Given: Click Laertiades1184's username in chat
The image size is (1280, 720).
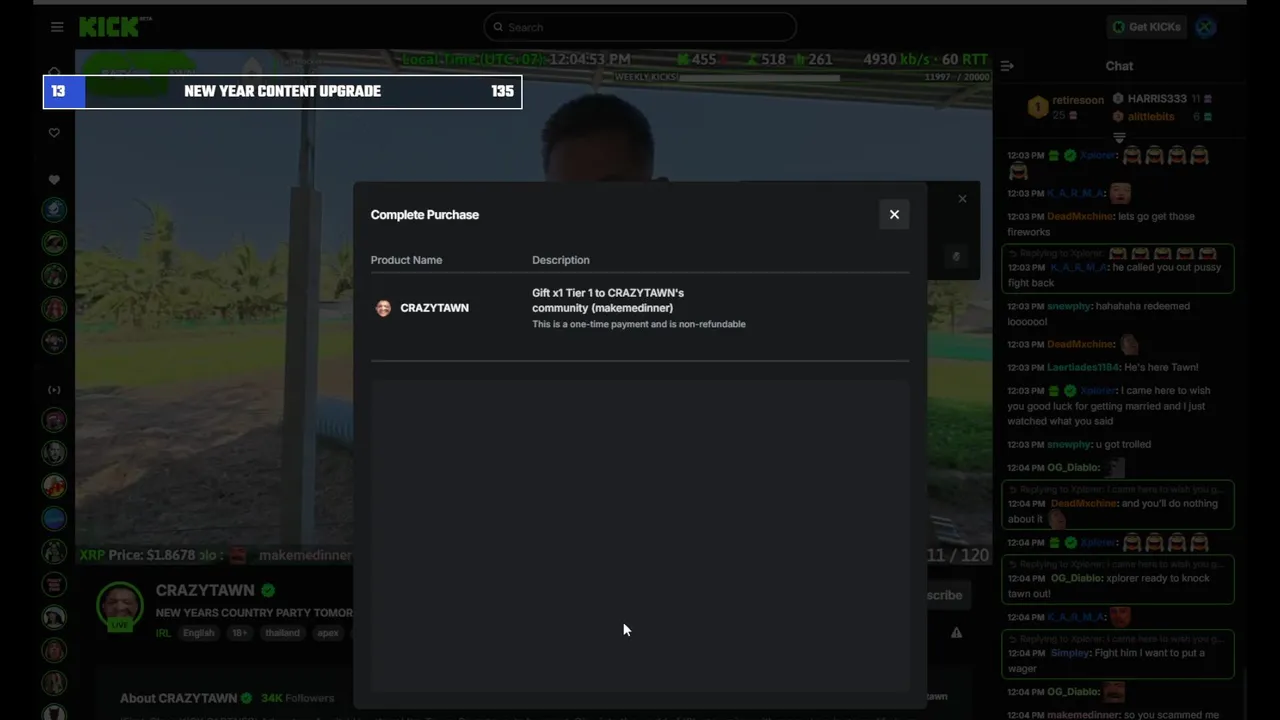Looking at the screenshot, I should click(1082, 367).
